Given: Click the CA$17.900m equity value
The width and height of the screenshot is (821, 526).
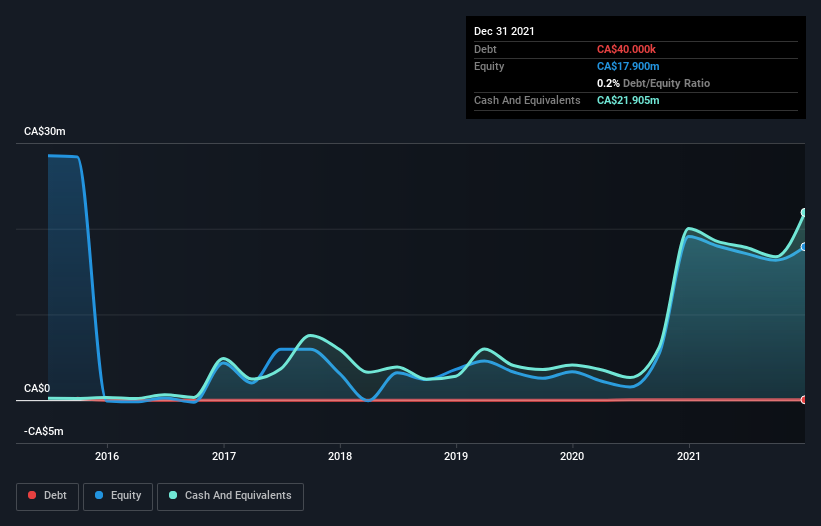Looking at the screenshot, I should [628, 66].
